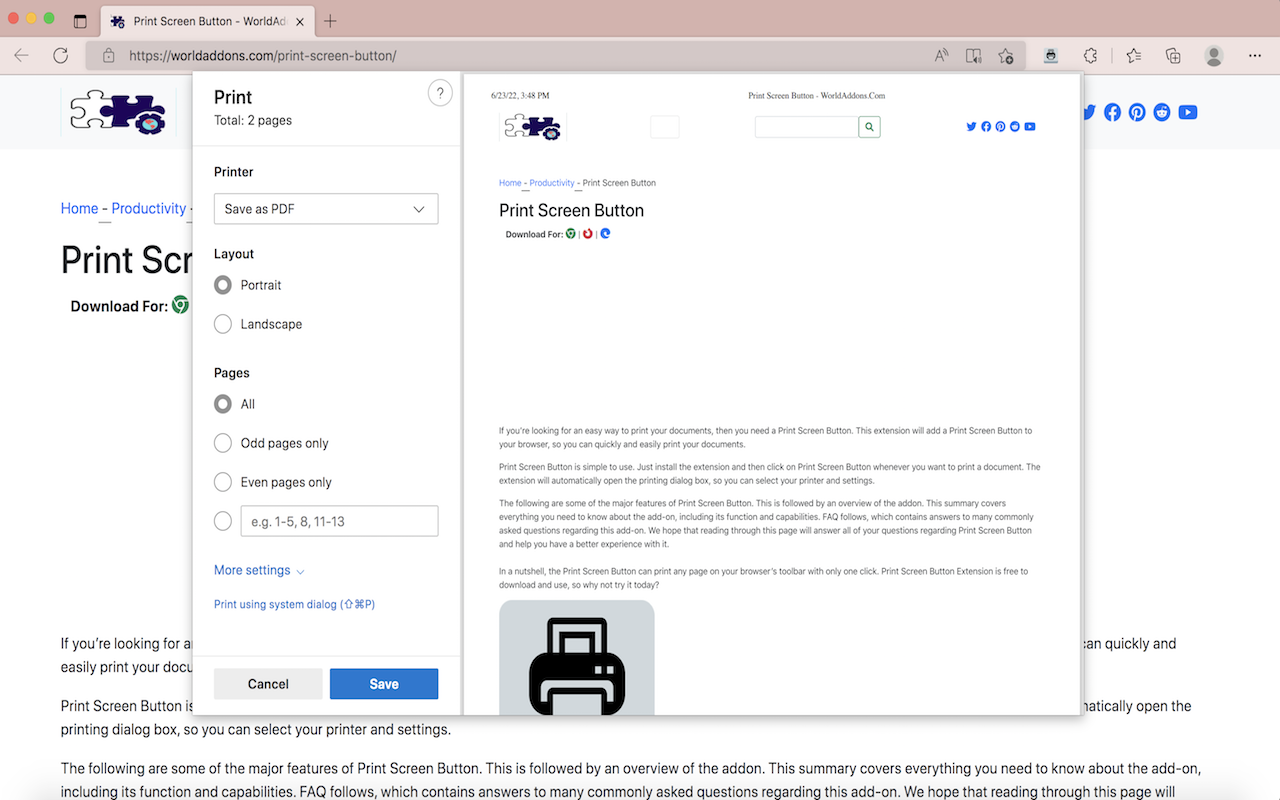Open the tab actions menu icon
This screenshot has width=1280, height=800.
pyautogui.click(x=81, y=21)
